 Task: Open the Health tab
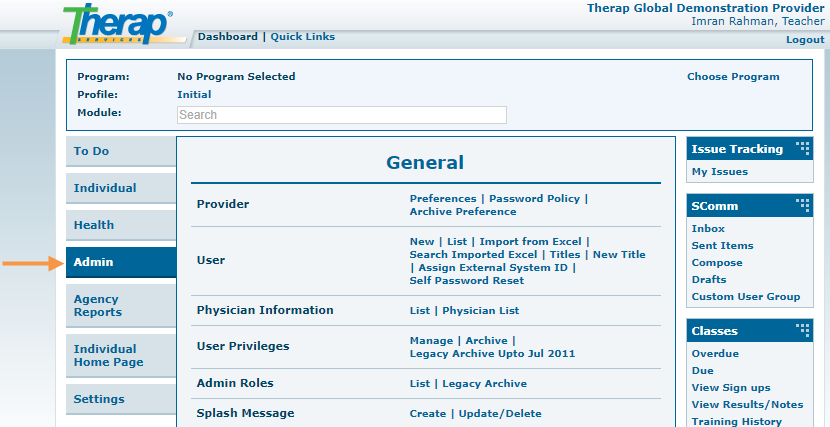121,225
